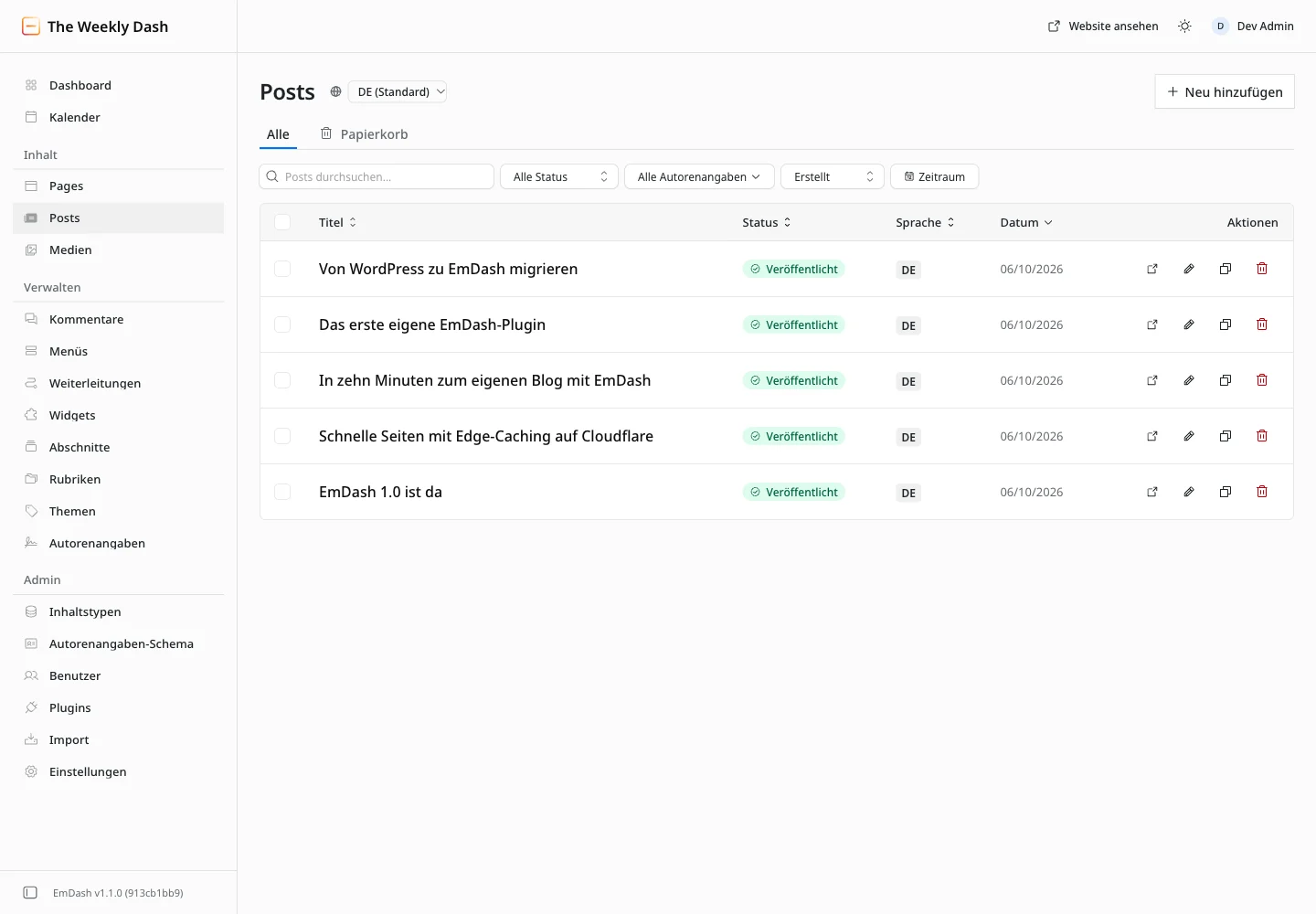The height and width of the screenshot is (914, 1316).
Task: Check the 'Das erste eigene EmDash-Plugin' row checkbox
Action: [x=282, y=324]
